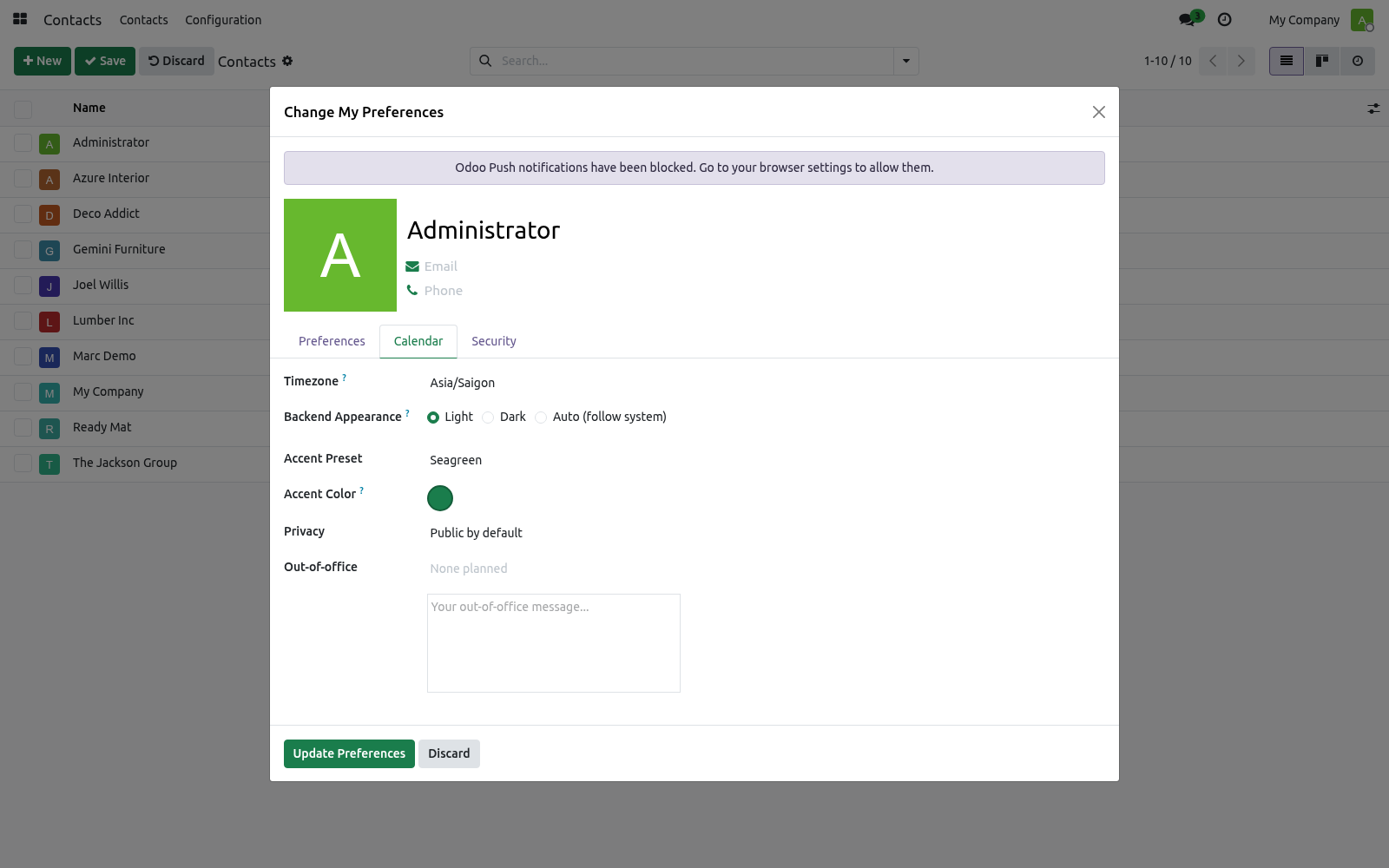Image resolution: width=1389 pixels, height=868 pixels.
Task: Click Joel Willis avatar icon
Action: click(49, 286)
